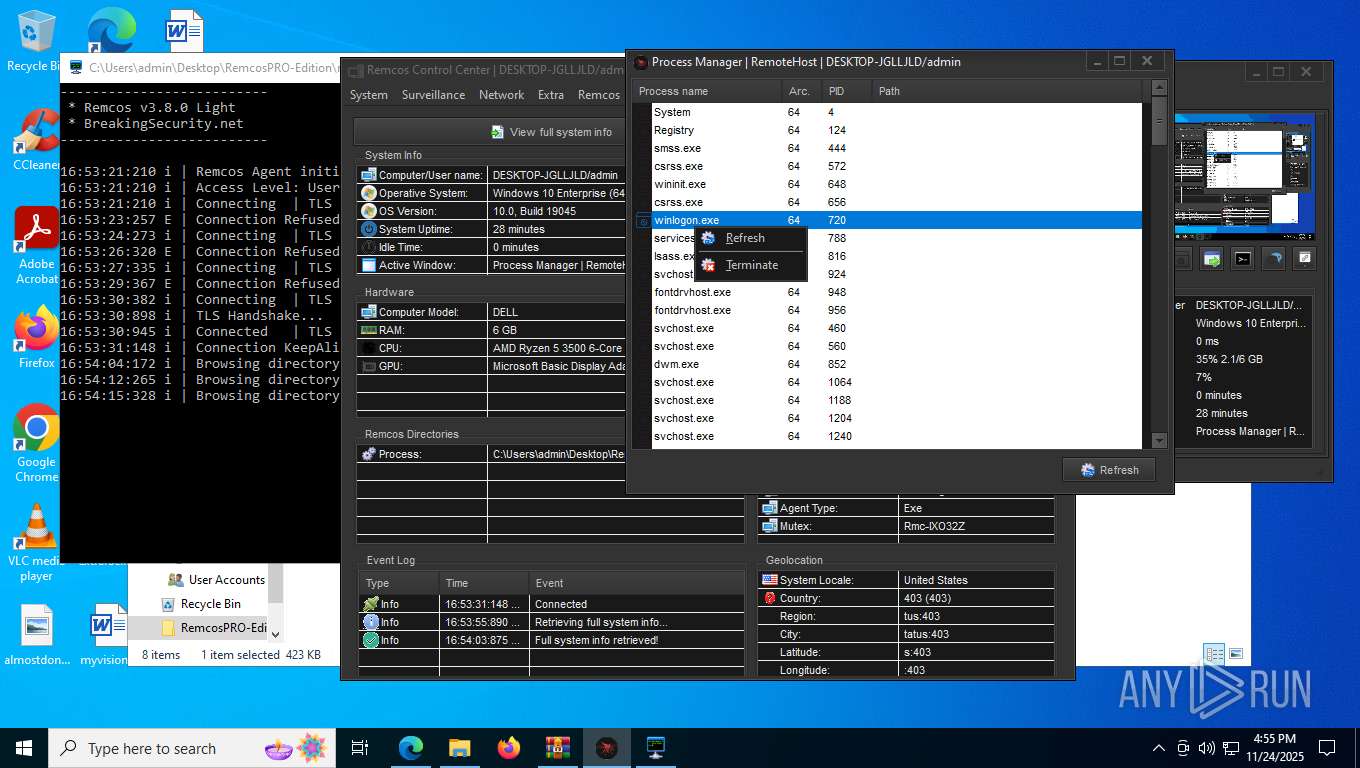
Task: Click the white link icon beside the screen preview
Action: 1304,259
